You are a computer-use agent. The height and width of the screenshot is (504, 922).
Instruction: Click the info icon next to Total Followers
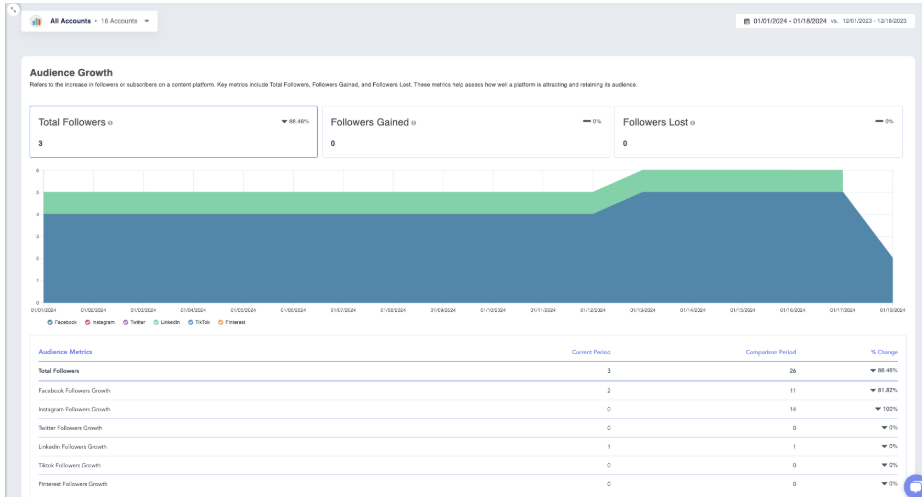[110, 123]
